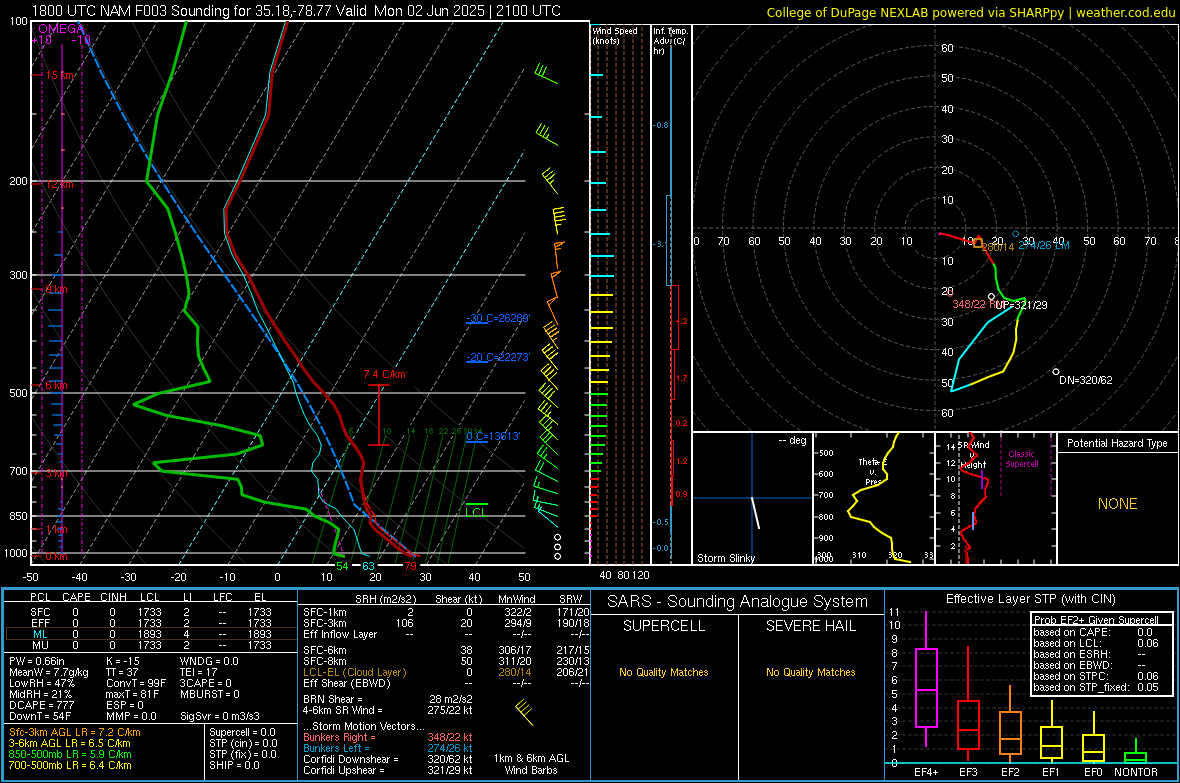Click the 'Wind Speed (knots)' panel header
Screen dimensions: 1180x783
pos(615,35)
